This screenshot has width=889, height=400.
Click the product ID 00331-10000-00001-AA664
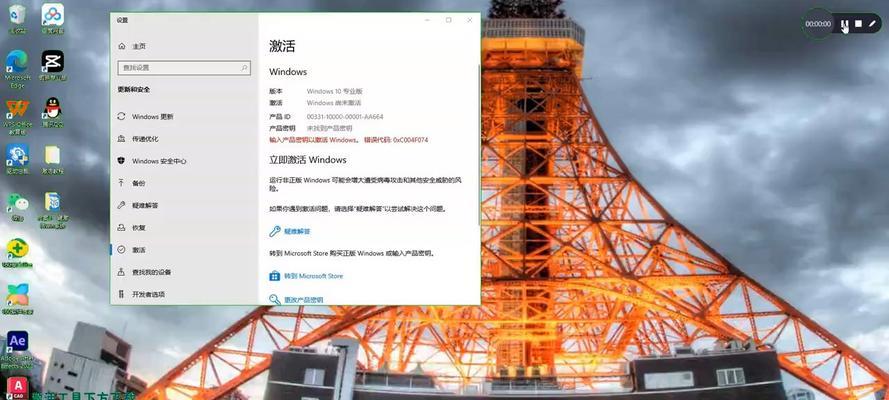pos(345,116)
